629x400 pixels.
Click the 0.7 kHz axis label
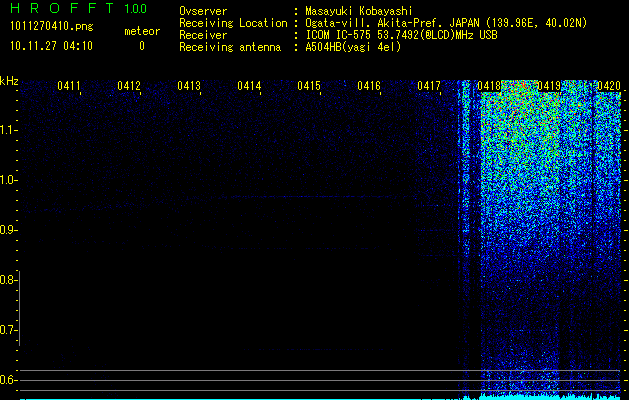(8, 330)
